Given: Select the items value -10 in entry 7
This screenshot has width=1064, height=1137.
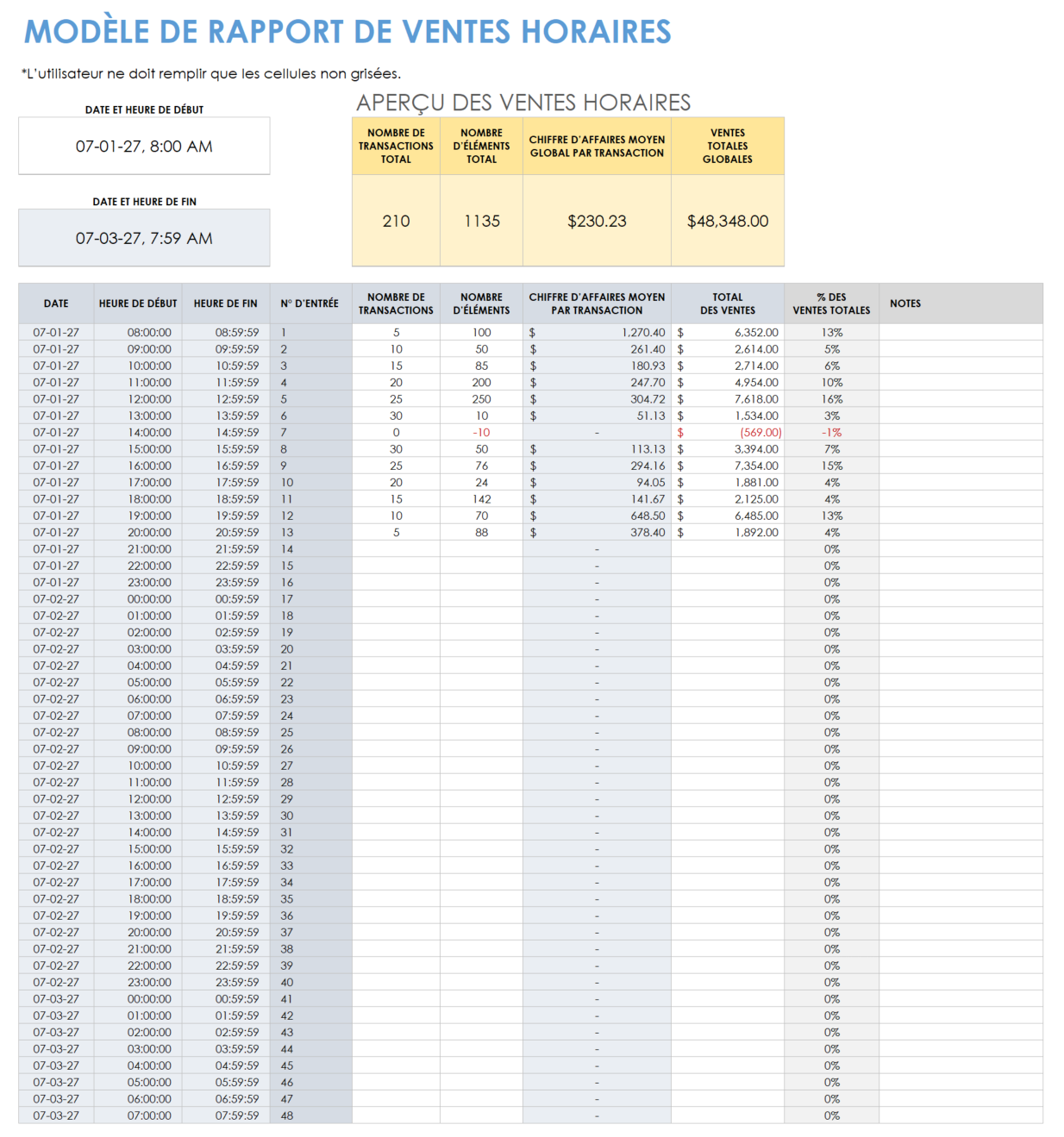Looking at the screenshot, I should pyautogui.click(x=482, y=432).
